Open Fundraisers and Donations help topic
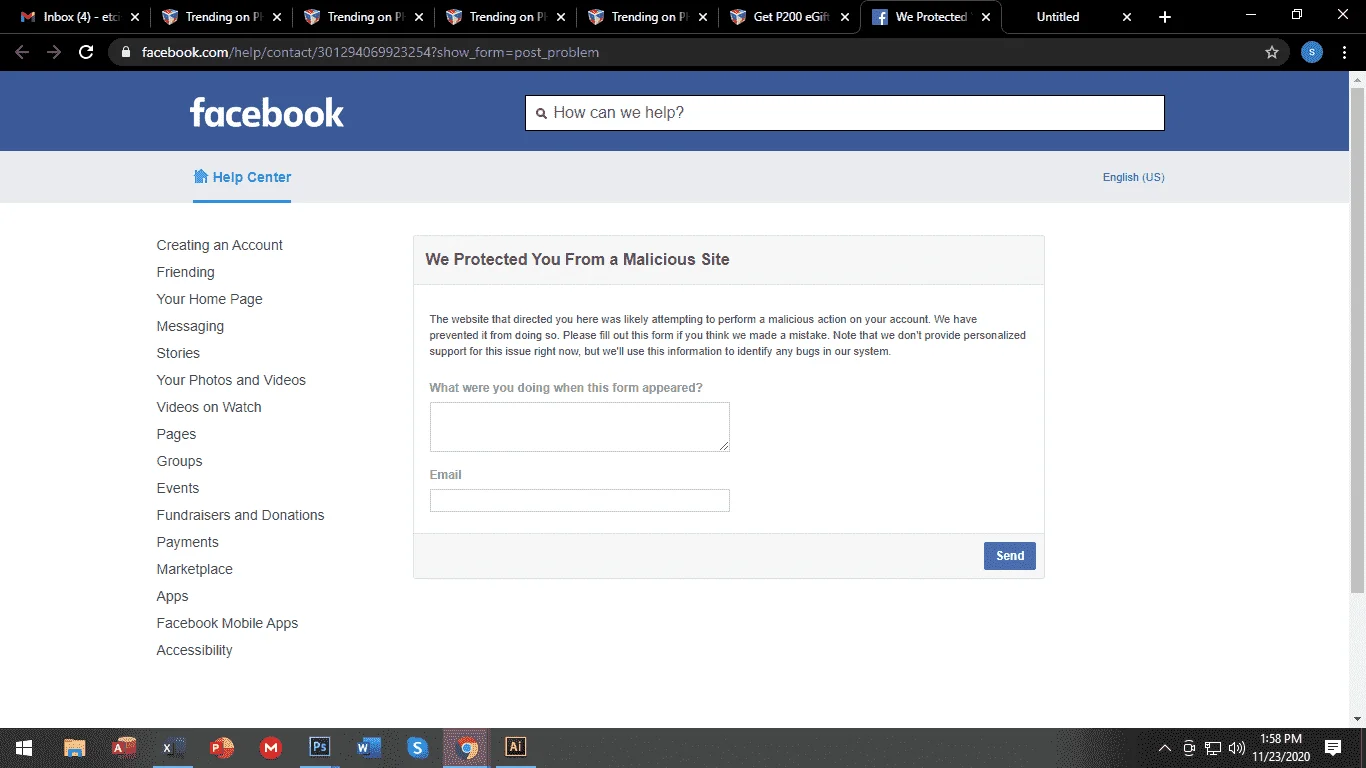 pyautogui.click(x=240, y=515)
